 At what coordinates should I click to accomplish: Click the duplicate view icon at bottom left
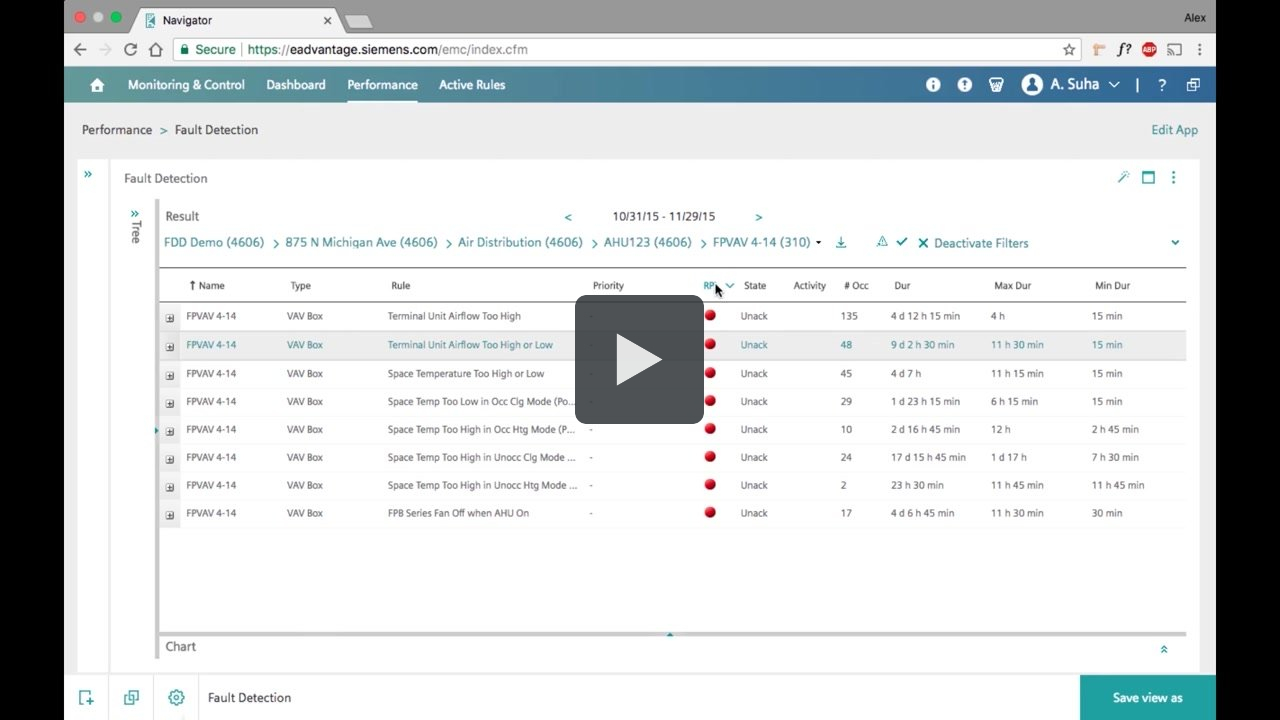[131, 697]
